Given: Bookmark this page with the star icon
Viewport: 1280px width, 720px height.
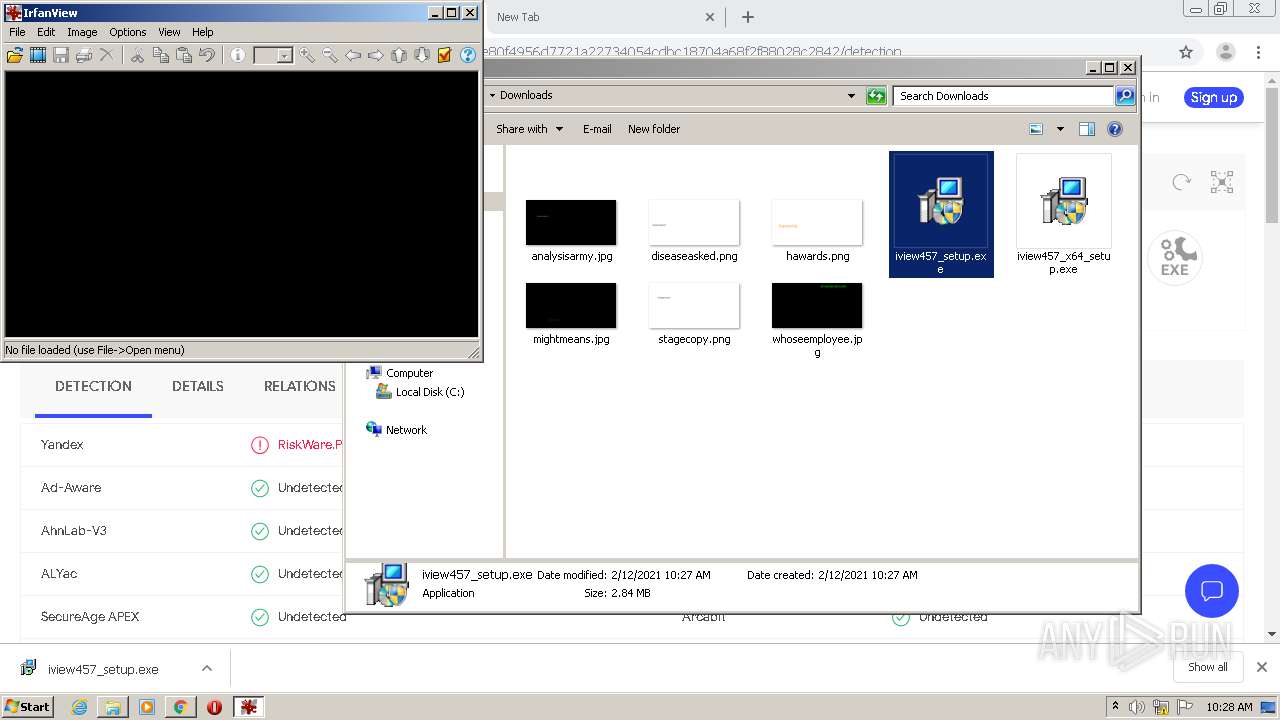Looking at the screenshot, I should [1186, 52].
